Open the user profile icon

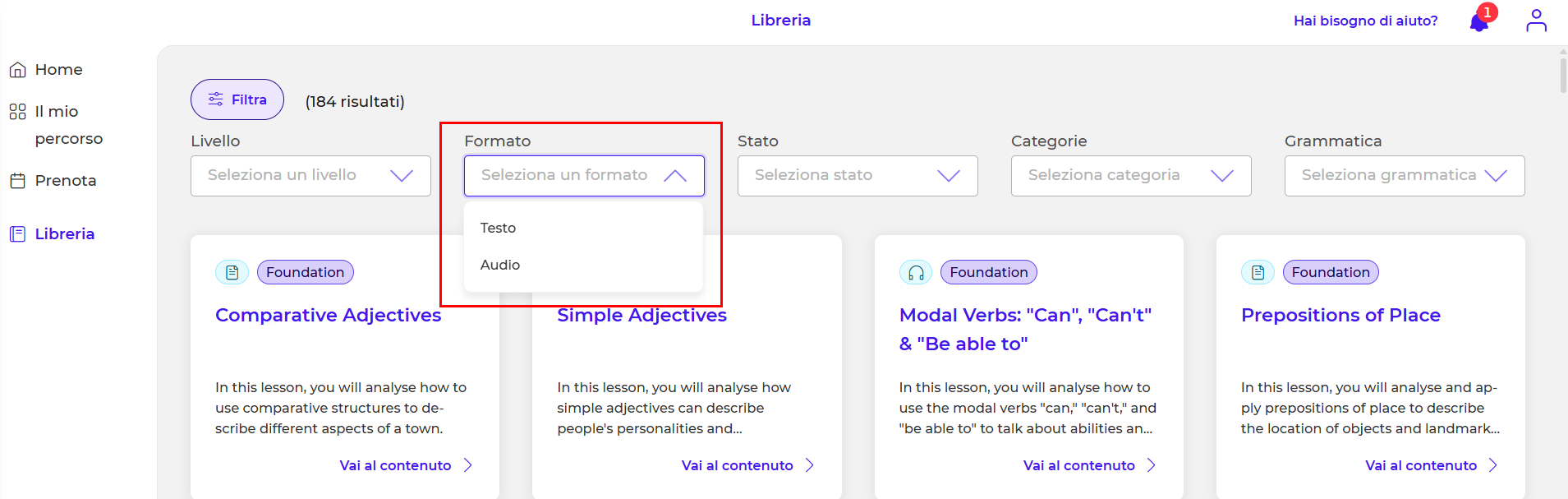1536,21
